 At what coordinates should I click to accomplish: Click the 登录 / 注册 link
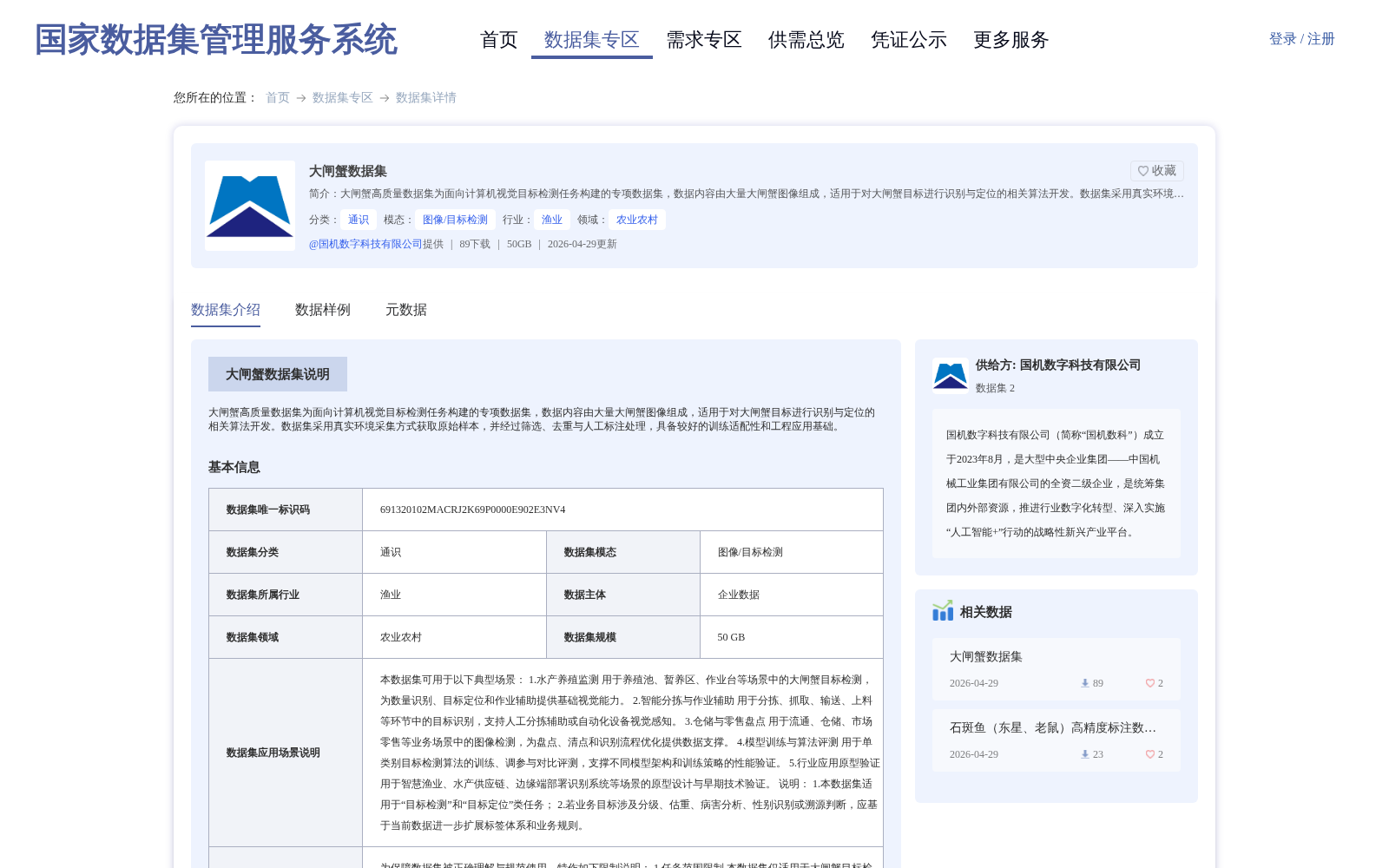1302,39
